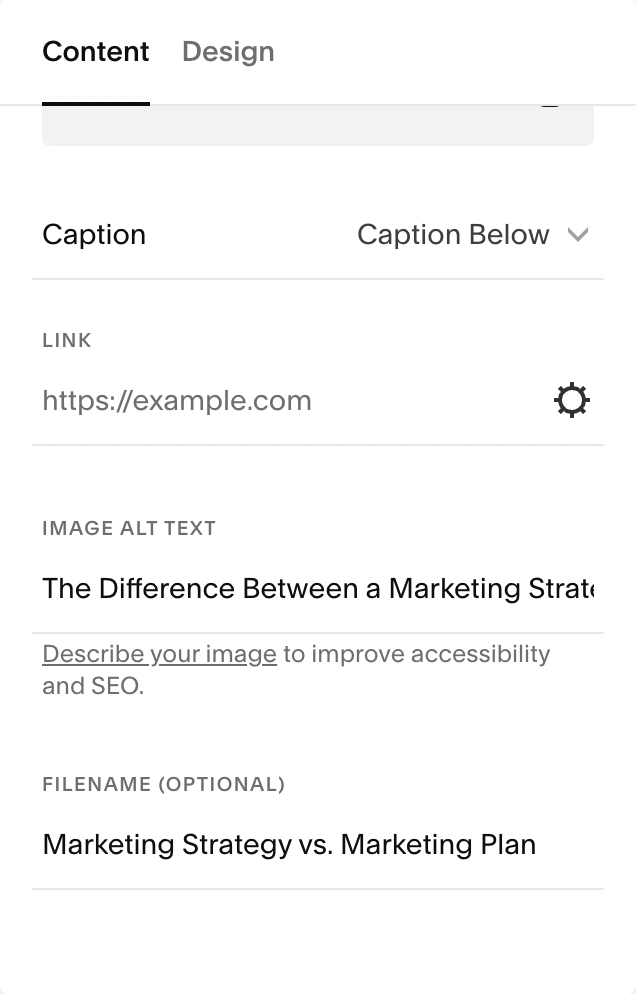Screen dimensions: 636x994
Task: Open the Describe your image link
Action: point(160,654)
